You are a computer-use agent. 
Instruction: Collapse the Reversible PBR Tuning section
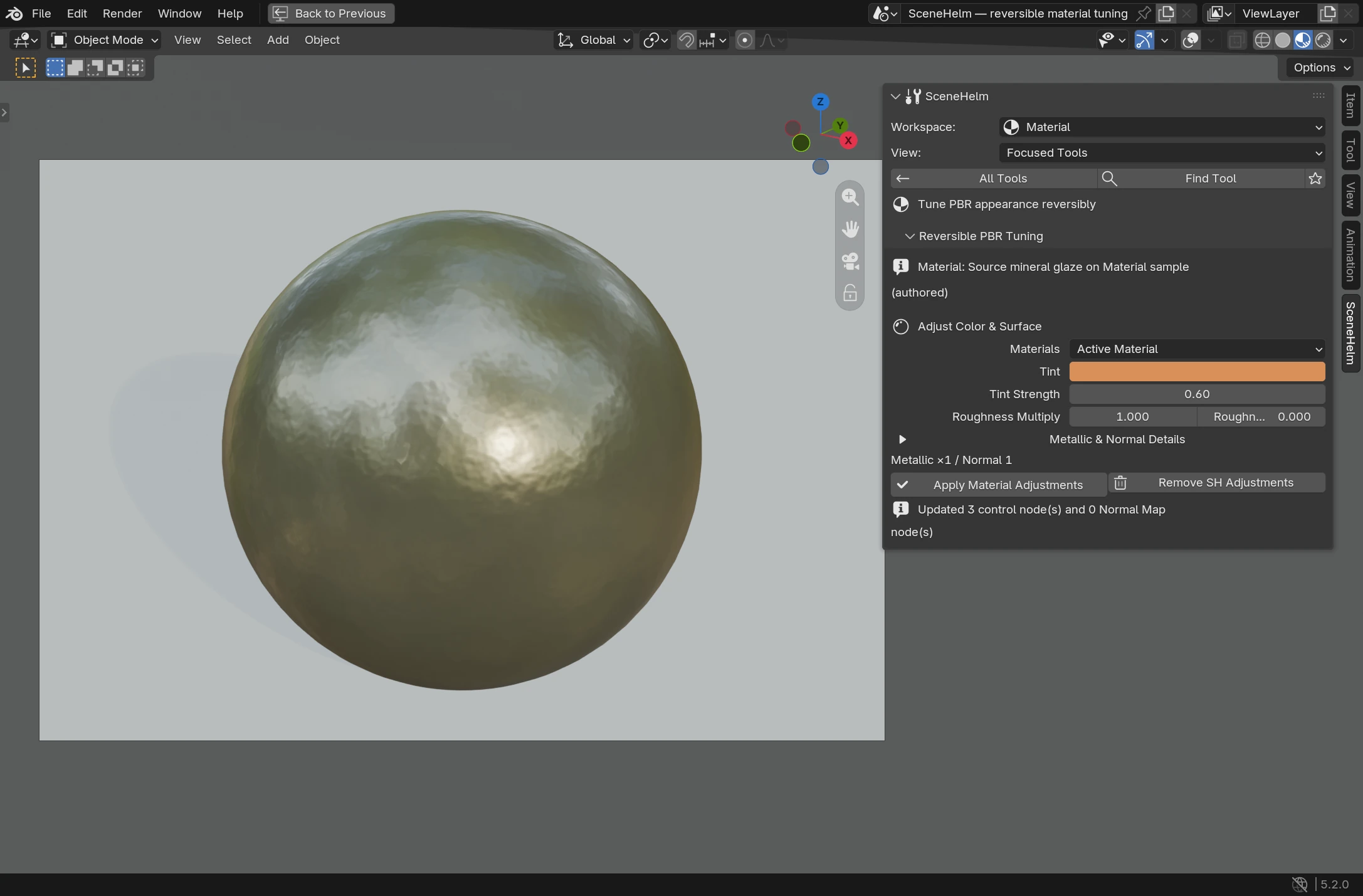tap(910, 236)
